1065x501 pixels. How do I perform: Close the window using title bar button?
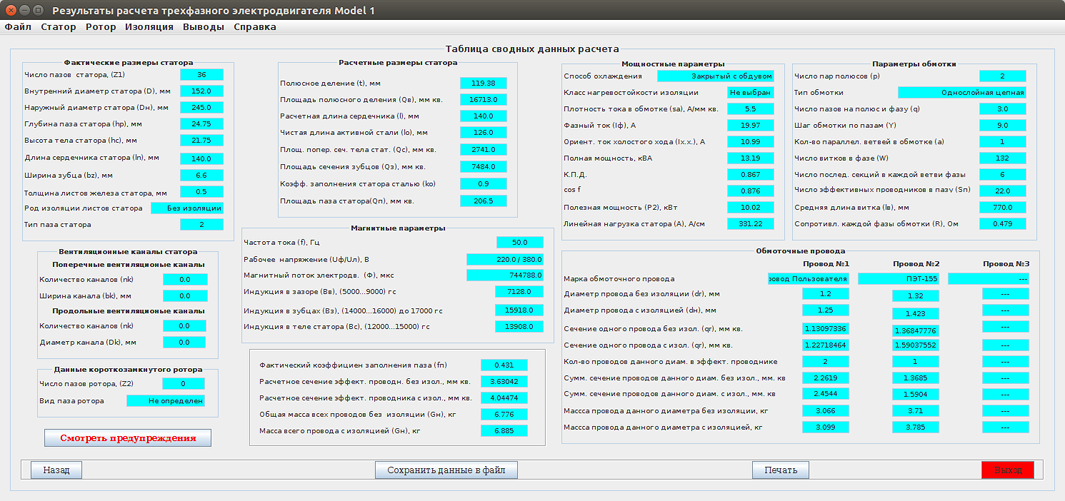coord(10,9)
